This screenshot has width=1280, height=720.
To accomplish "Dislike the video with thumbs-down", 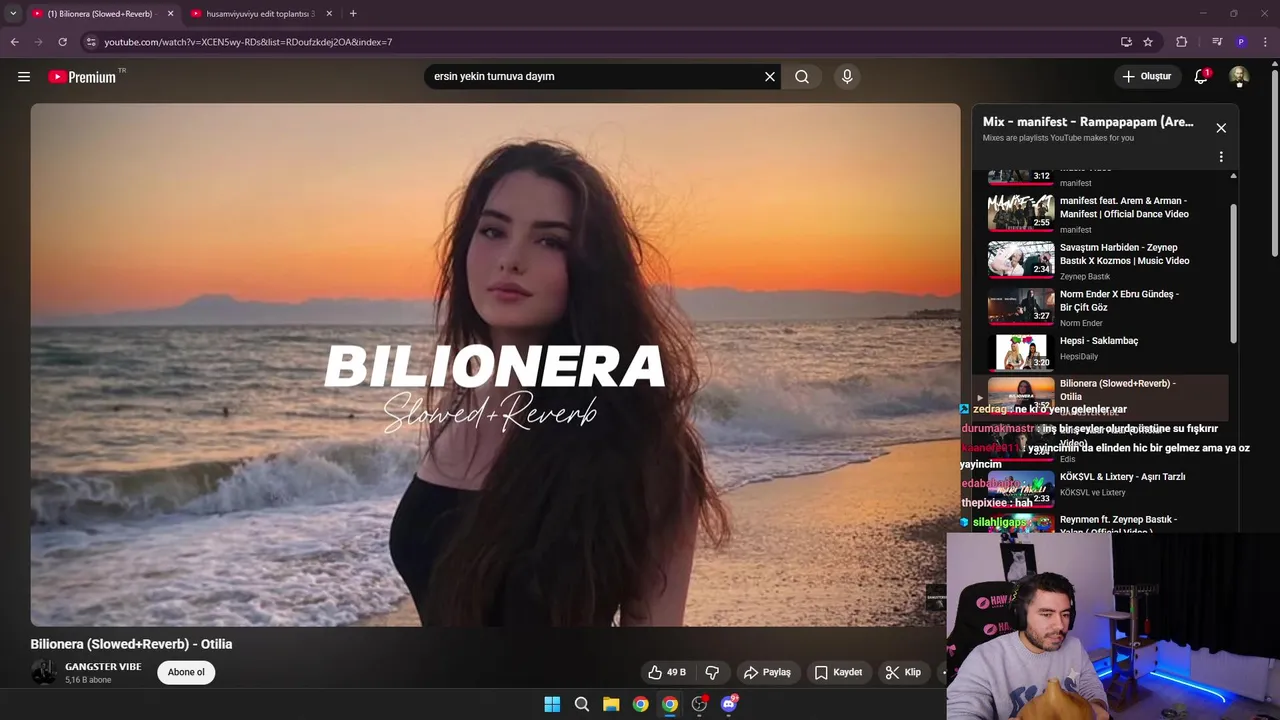I will click(712, 672).
